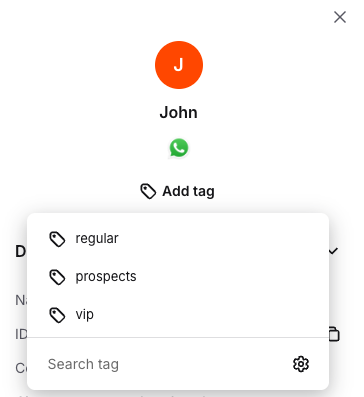
Task: Open tag settings via gear icon
Action: pos(301,364)
